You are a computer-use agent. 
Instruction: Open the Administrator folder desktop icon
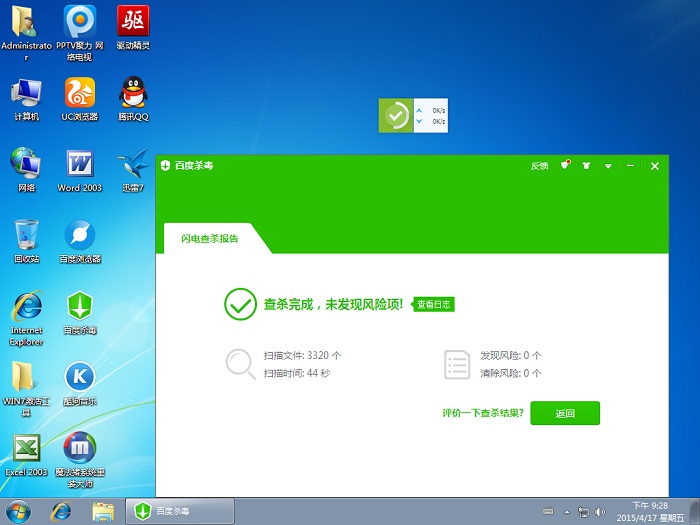26,32
